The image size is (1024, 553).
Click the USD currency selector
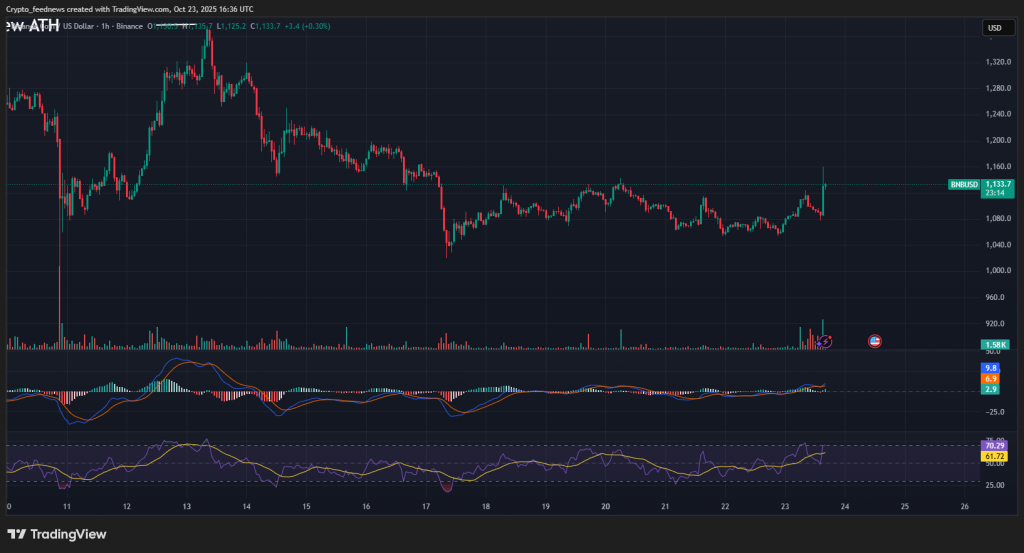click(994, 28)
